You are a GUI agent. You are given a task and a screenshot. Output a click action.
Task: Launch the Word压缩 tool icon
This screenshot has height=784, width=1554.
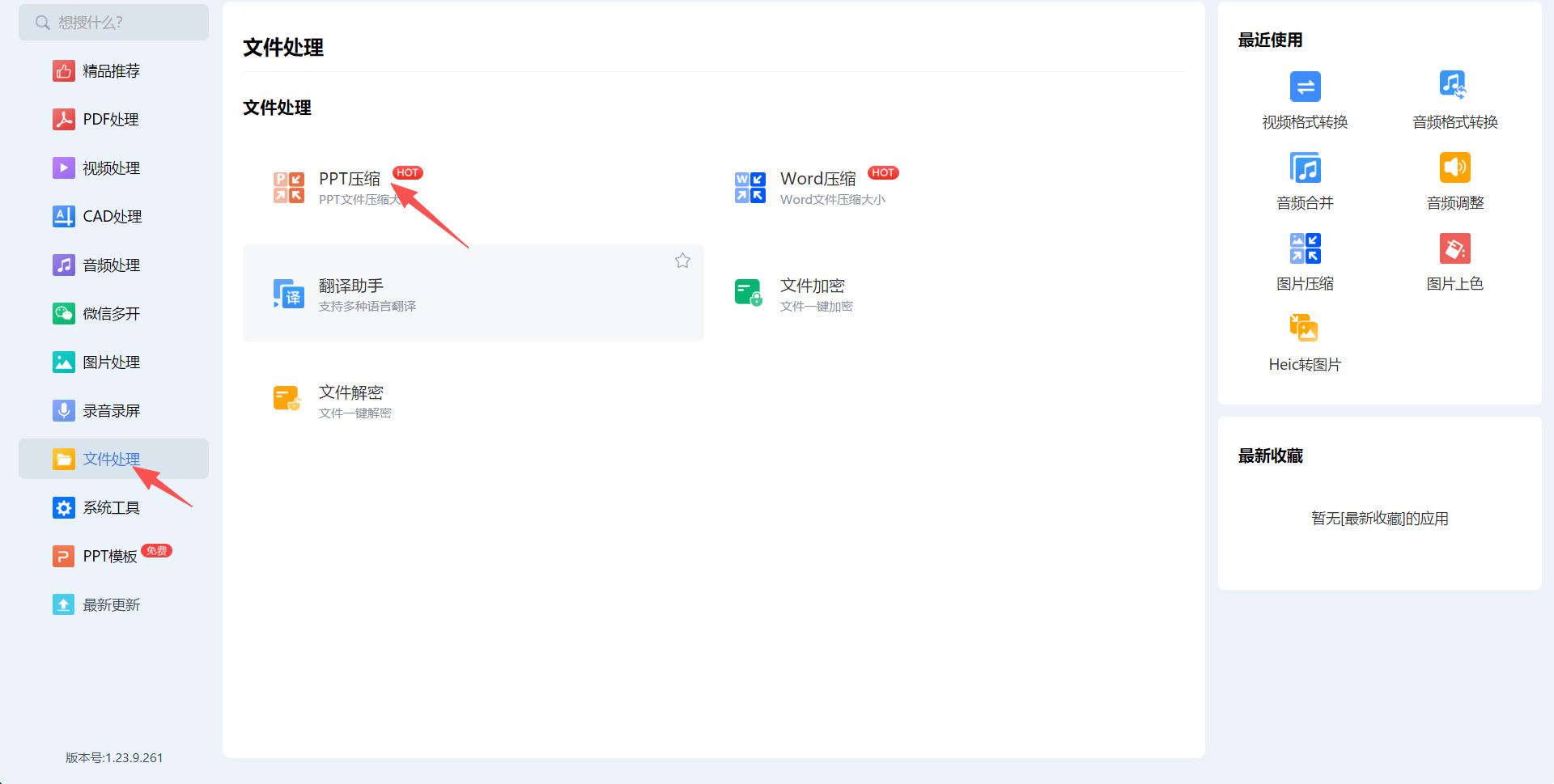coord(749,187)
